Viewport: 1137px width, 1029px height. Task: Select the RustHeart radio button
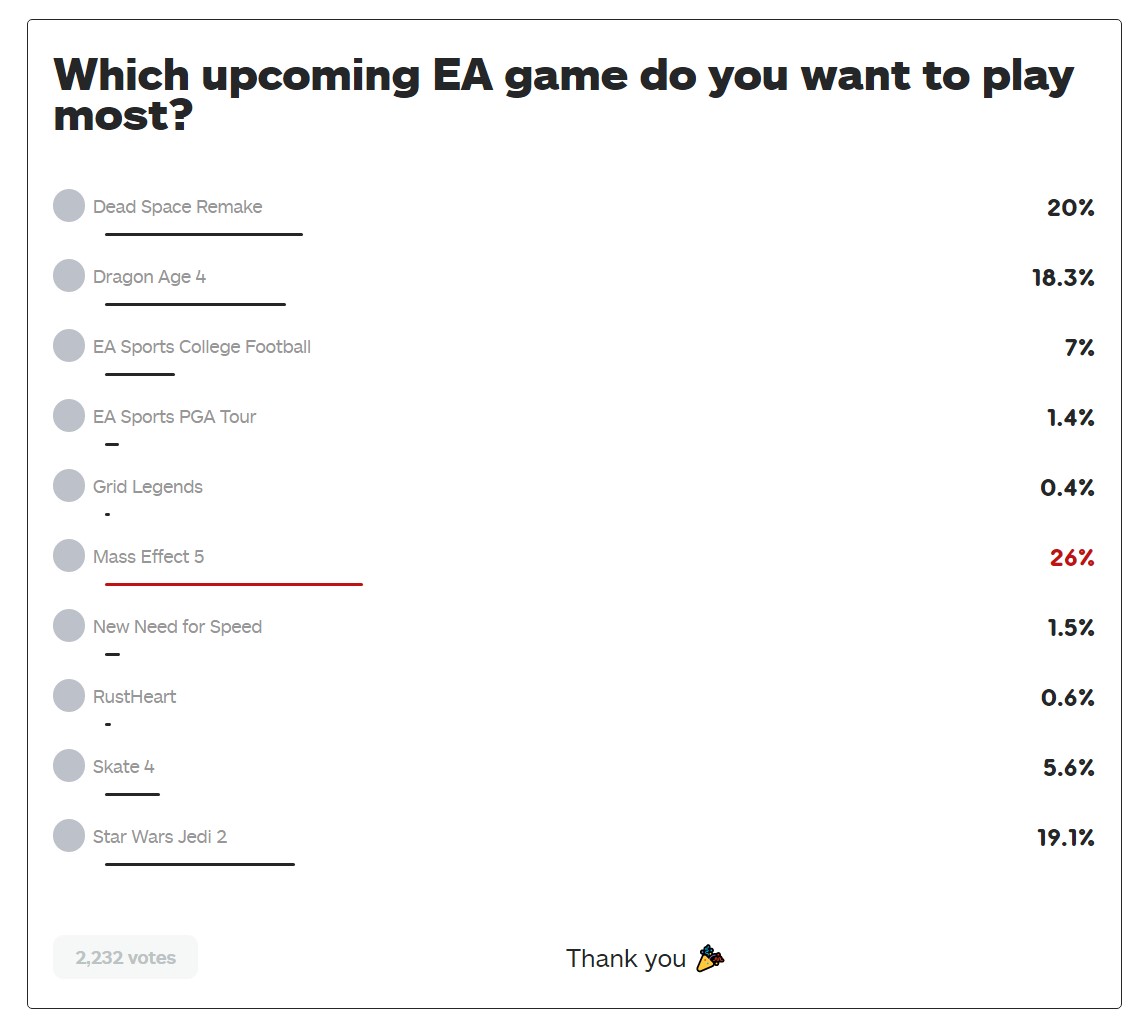click(x=69, y=696)
